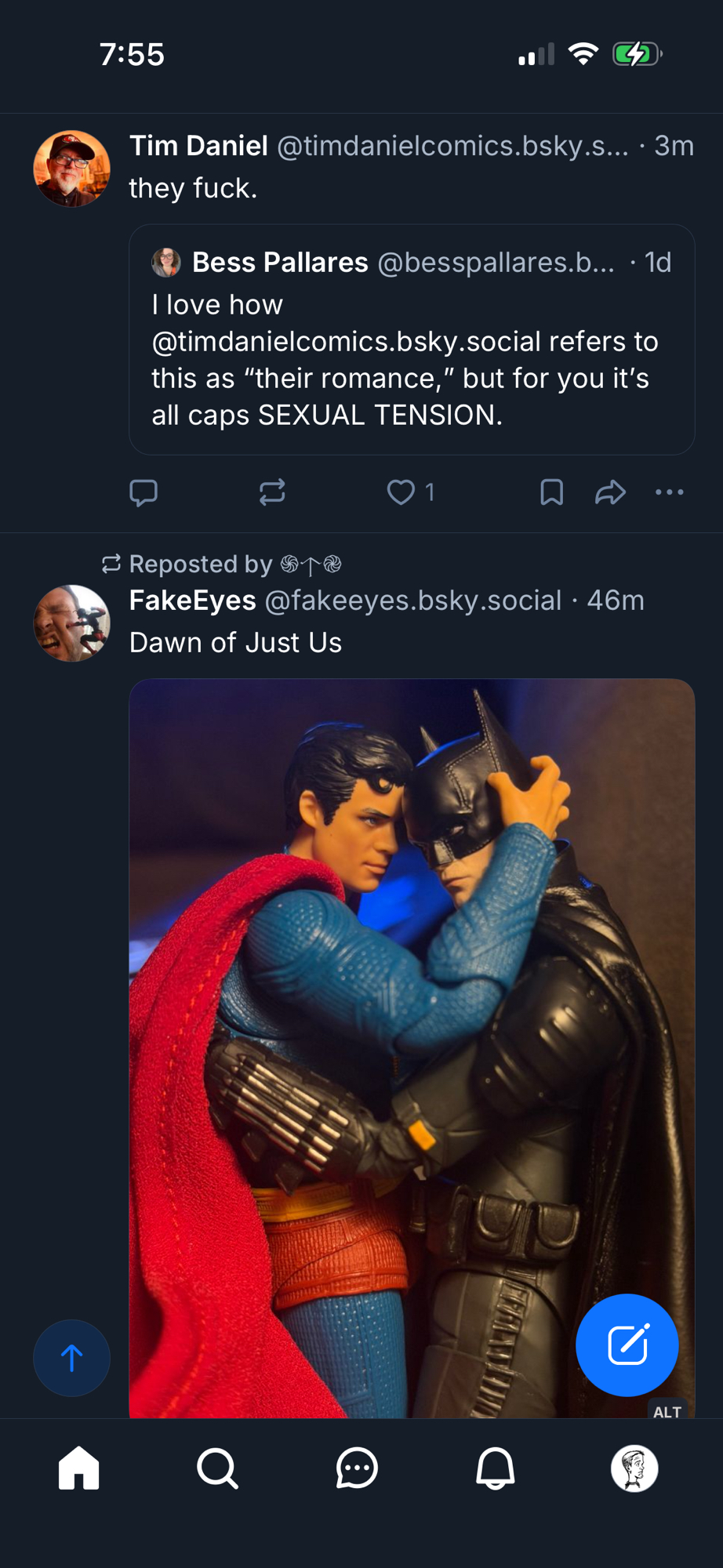Image resolution: width=723 pixels, height=1568 pixels.
Task: Repost Tim Daniel's post
Action: coord(272,492)
